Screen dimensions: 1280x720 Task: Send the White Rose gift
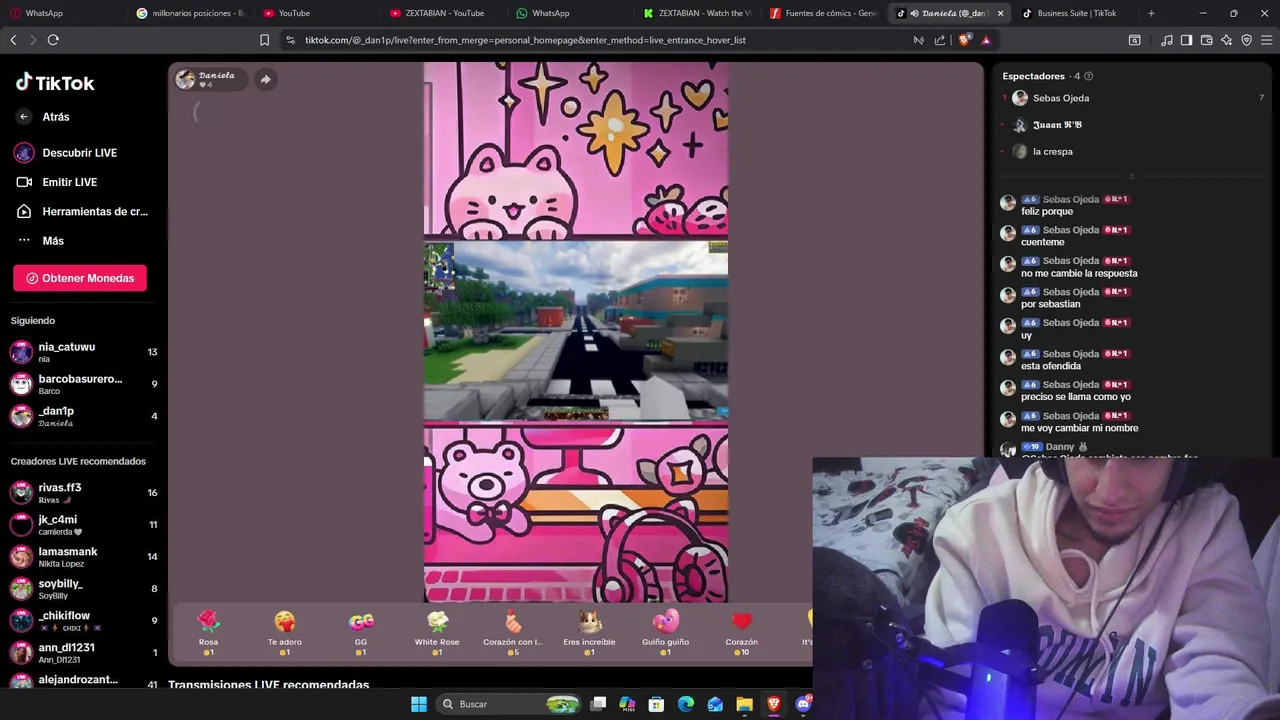tap(437, 632)
